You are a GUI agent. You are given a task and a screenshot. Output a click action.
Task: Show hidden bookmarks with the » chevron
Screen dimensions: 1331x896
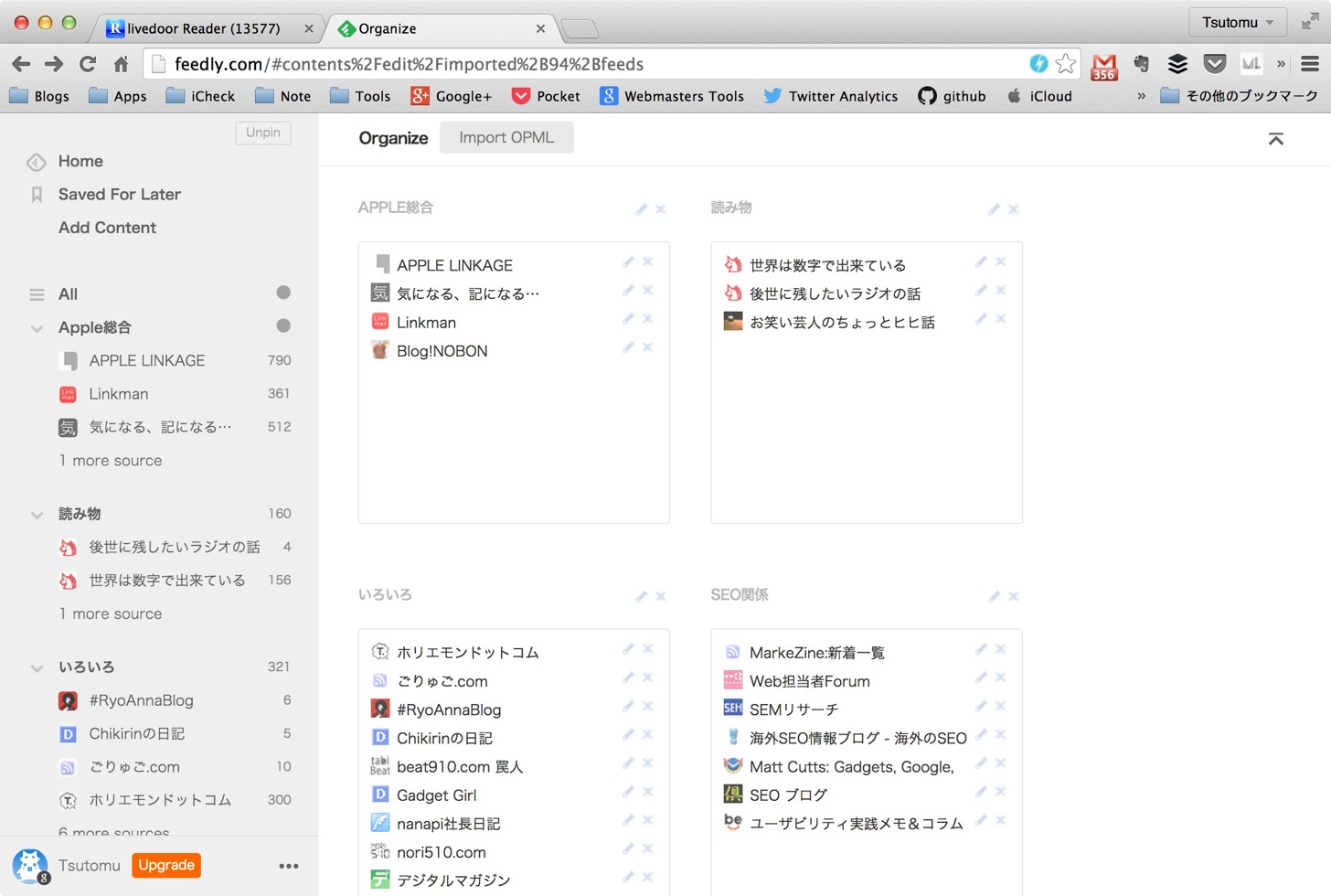tap(1141, 96)
